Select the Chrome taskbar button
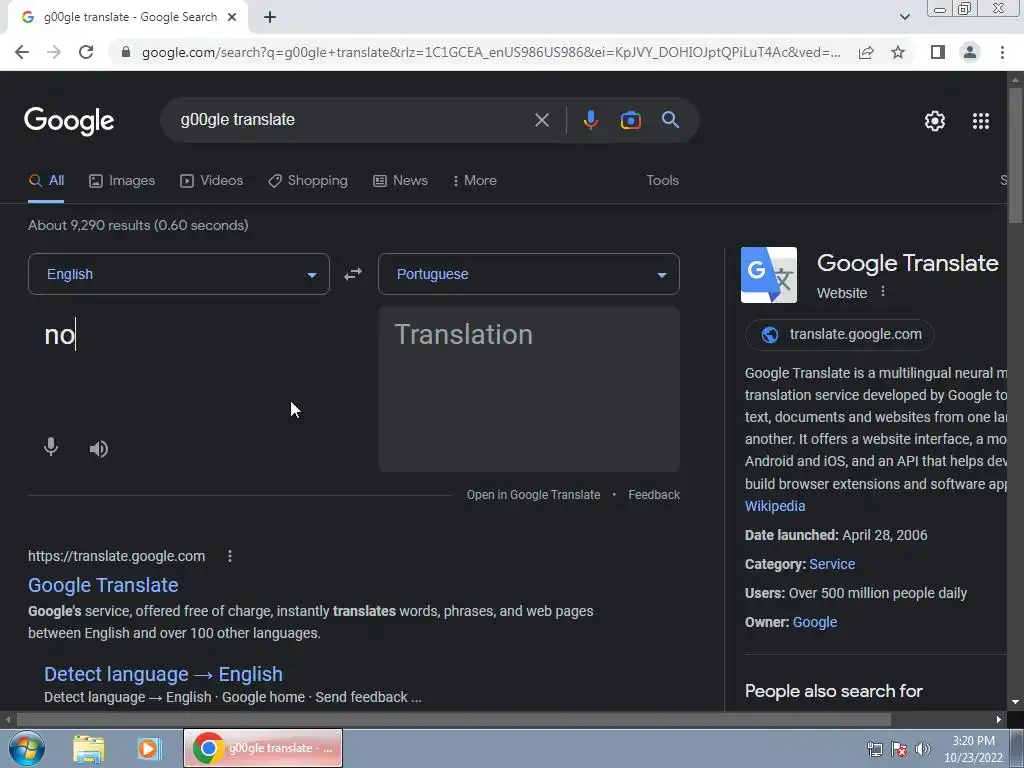 point(263,748)
